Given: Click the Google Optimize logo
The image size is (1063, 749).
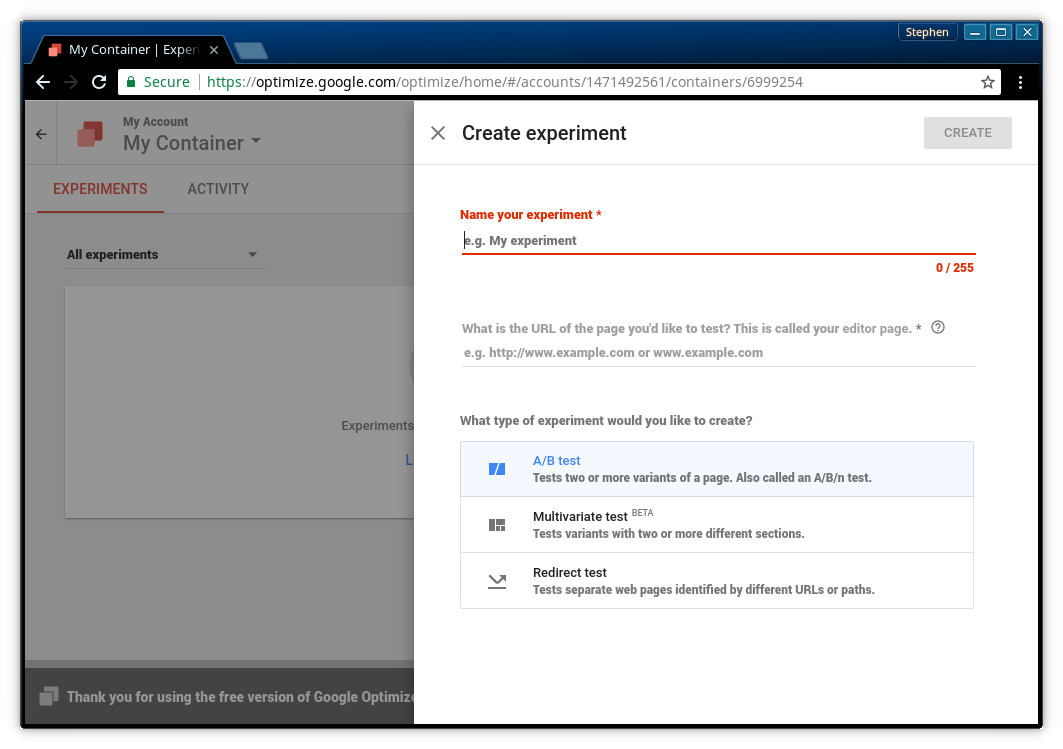Looking at the screenshot, I should [90, 134].
